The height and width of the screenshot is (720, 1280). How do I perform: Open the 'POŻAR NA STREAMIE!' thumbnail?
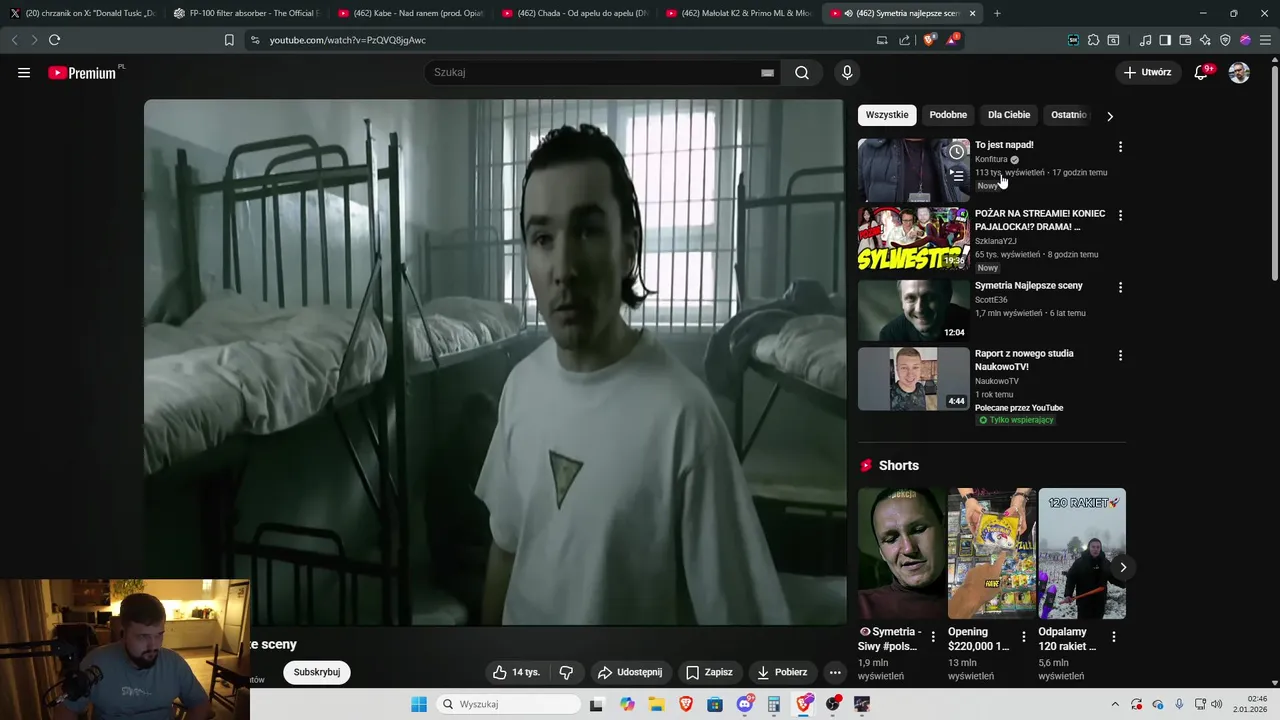click(x=914, y=238)
